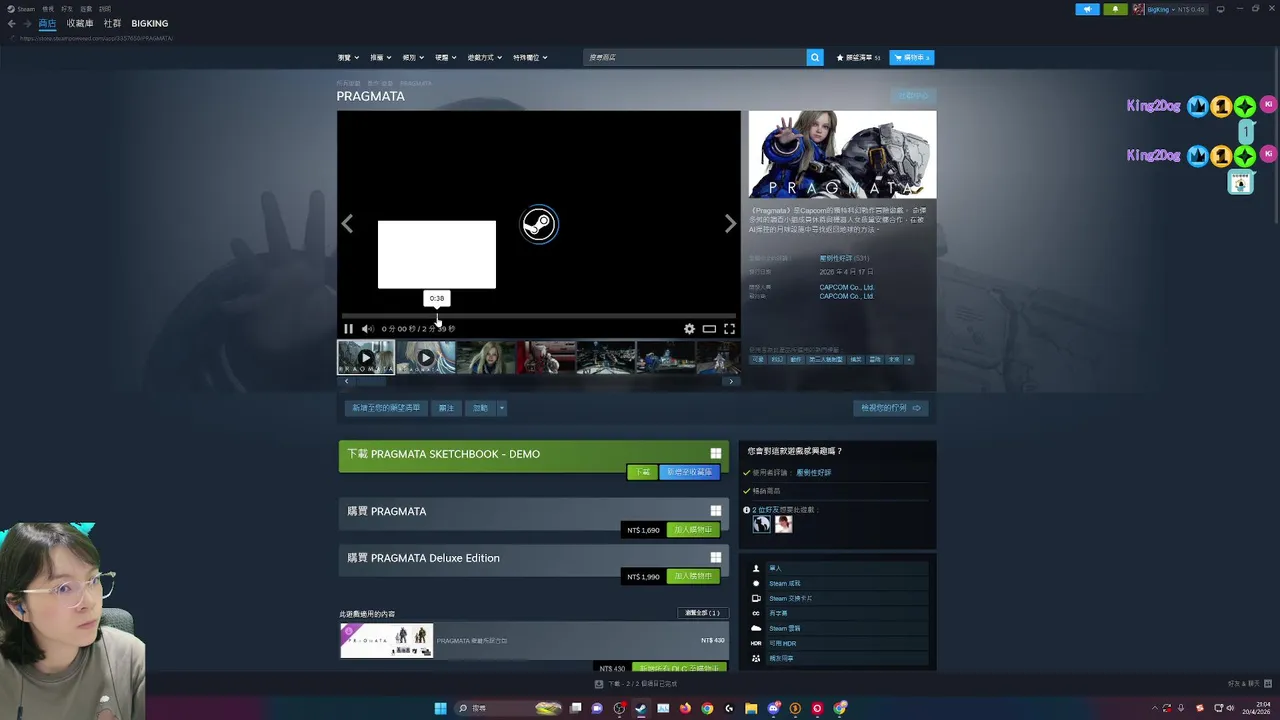
Task: Click the captions CC feature row
Action: coord(839,613)
